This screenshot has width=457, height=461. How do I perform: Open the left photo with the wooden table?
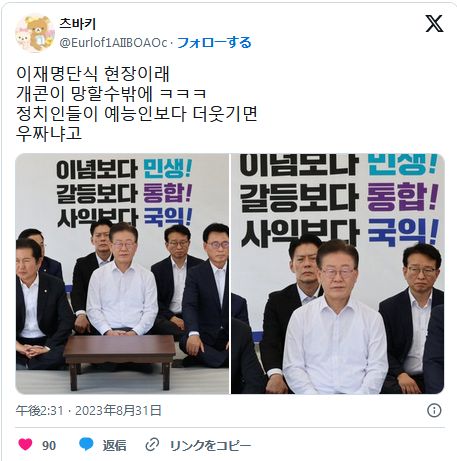pos(122,274)
